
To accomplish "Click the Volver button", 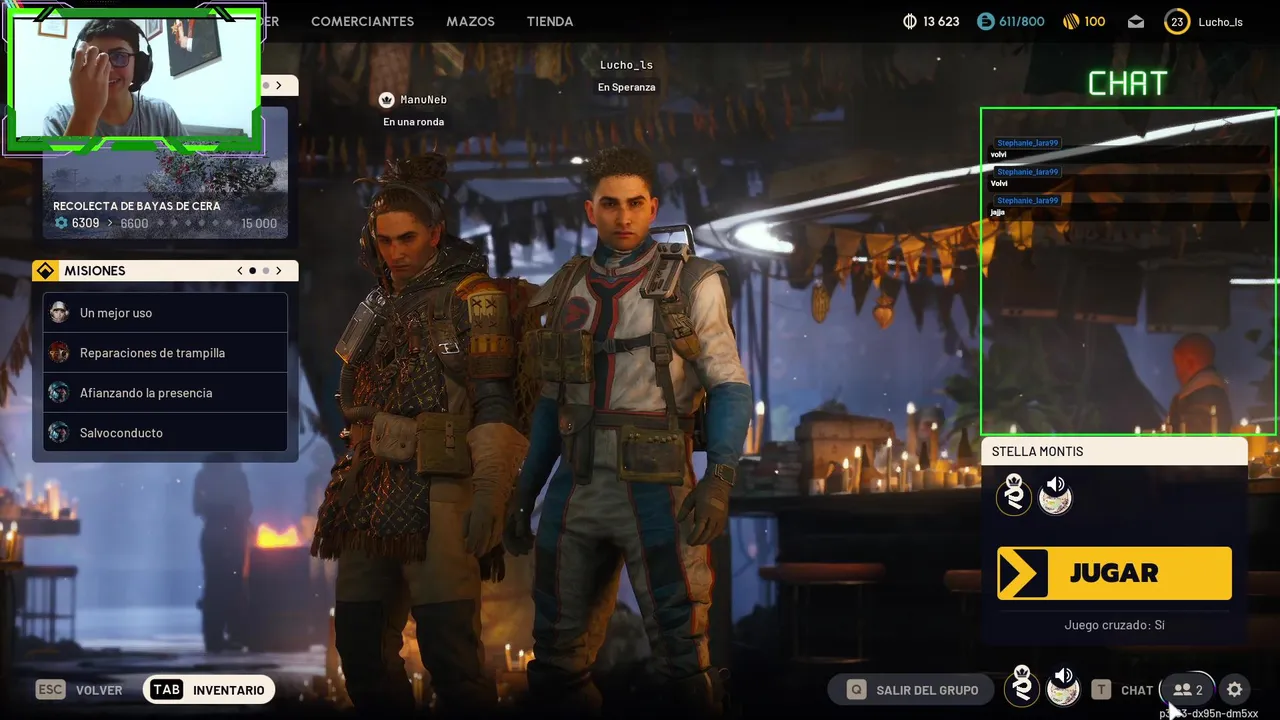I will coord(80,690).
